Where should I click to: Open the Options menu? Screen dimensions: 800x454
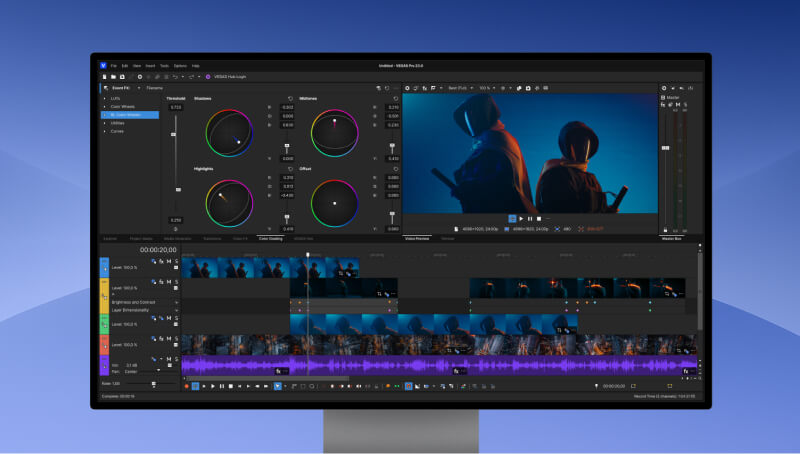click(x=180, y=66)
